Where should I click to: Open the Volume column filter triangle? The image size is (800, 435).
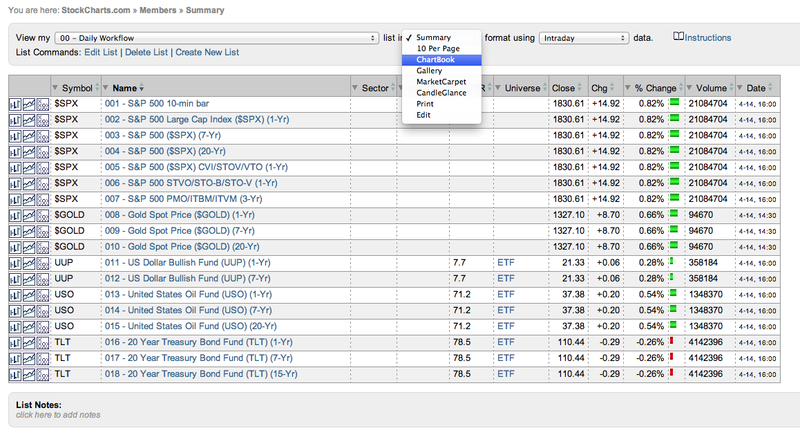click(689, 88)
